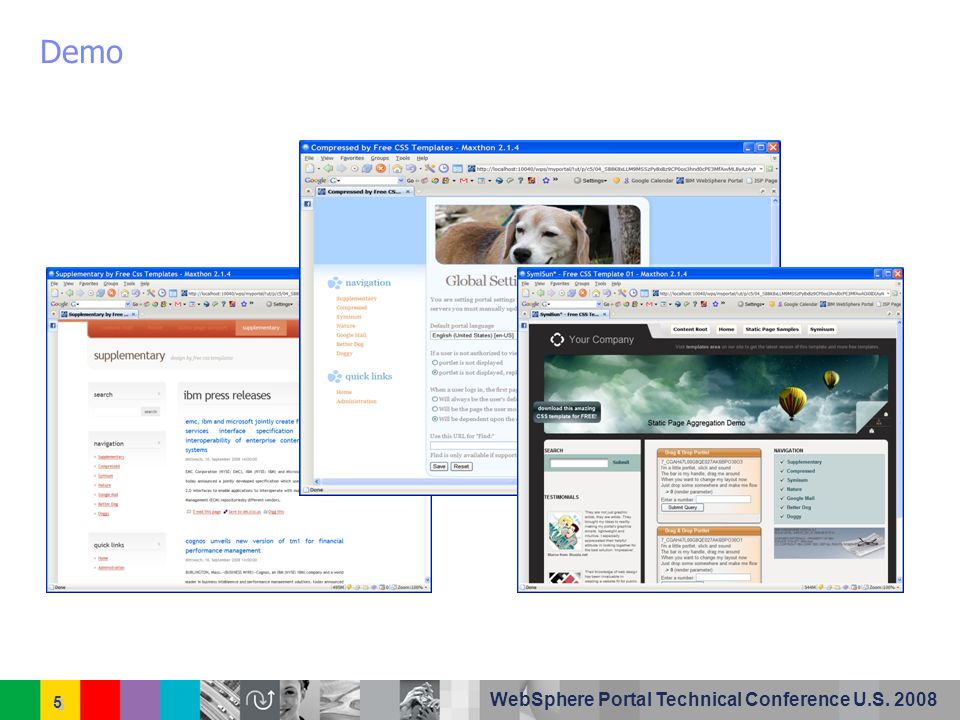Click Reset button in Global Settings
Image resolution: width=960 pixels, height=720 pixels.
[462, 467]
